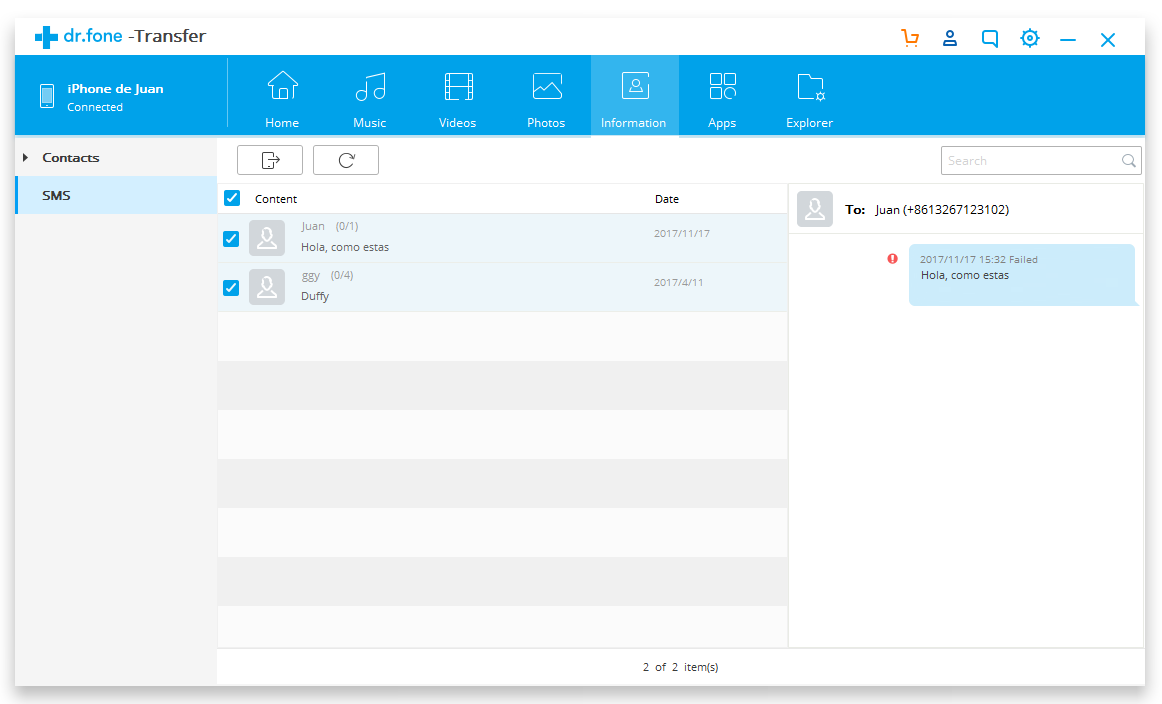The width and height of the screenshot is (1162, 704).
Task: Click the Content column header
Action: pos(276,199)
